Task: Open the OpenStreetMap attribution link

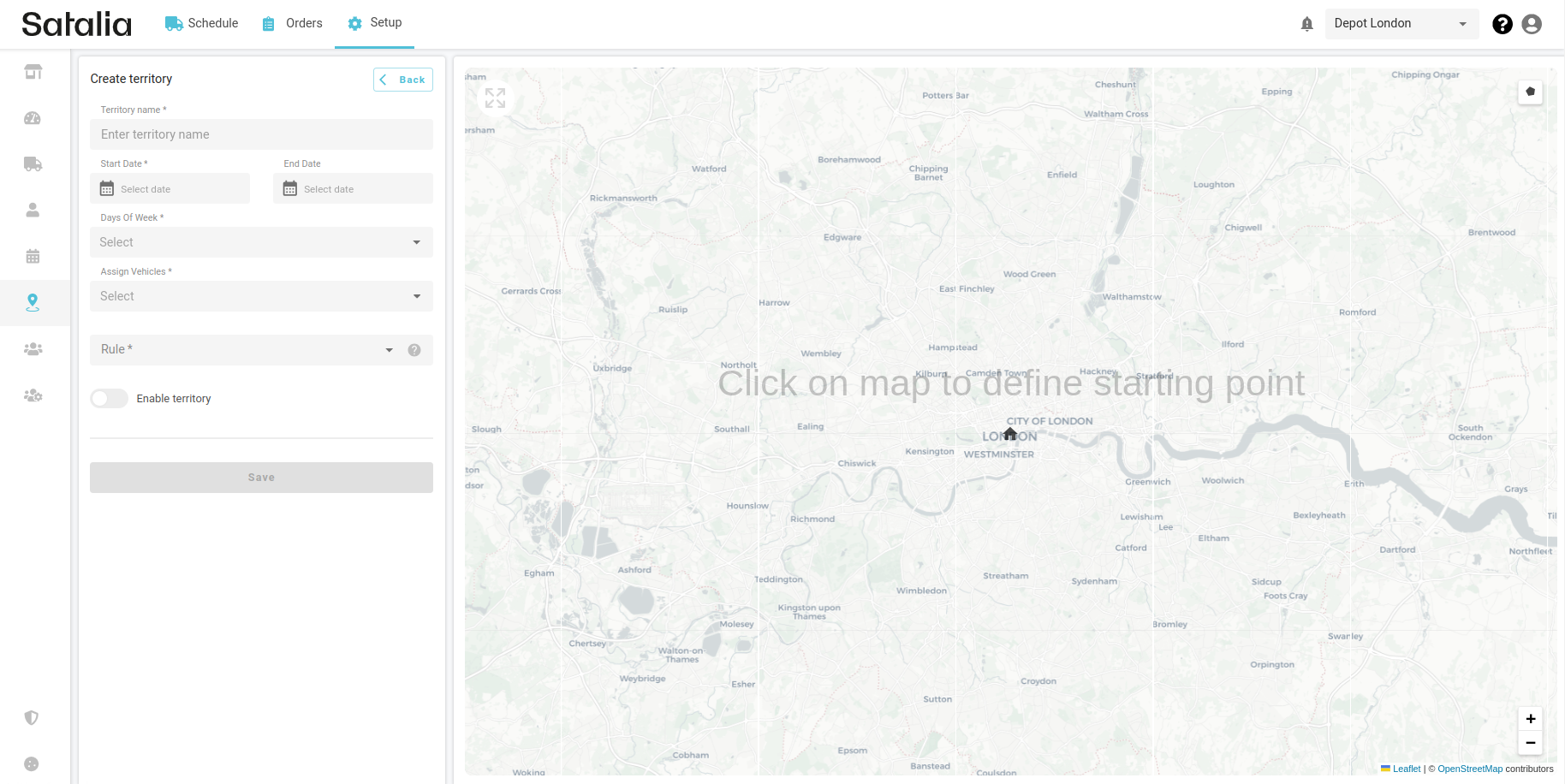Action: [x=1469, y=769]
